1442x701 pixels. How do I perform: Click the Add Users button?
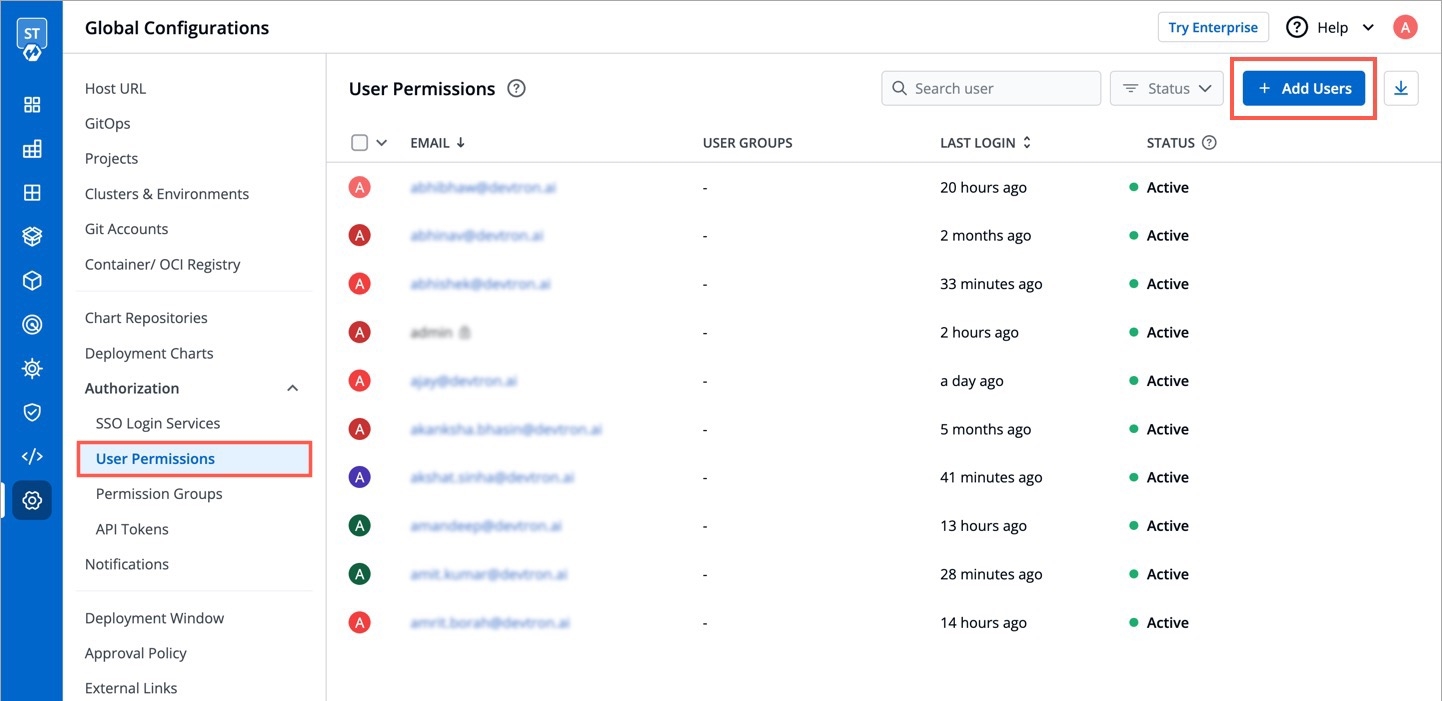[1304, 88]
